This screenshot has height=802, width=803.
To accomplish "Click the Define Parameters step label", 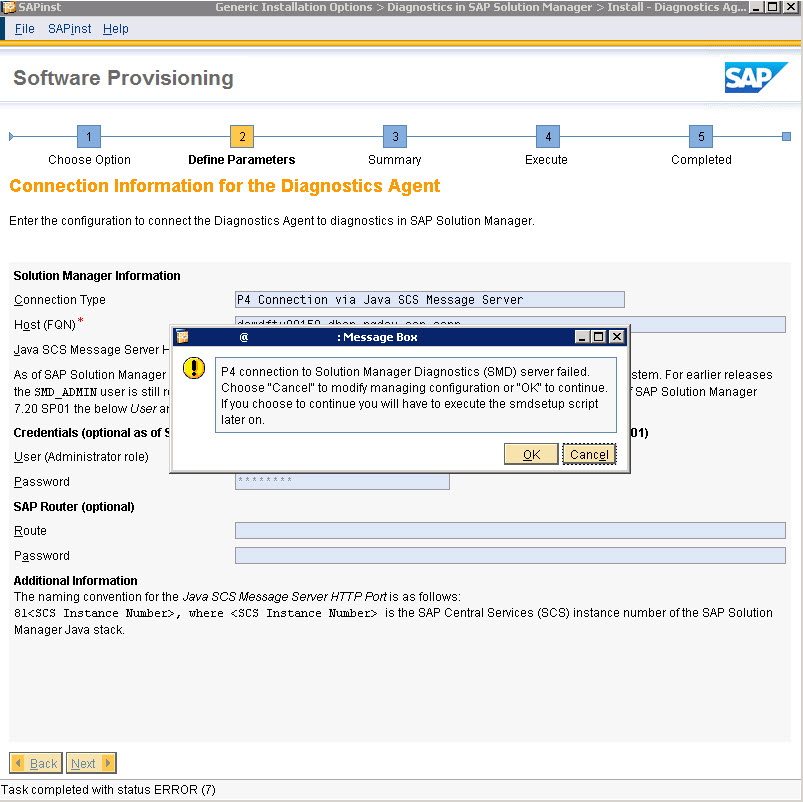I will point(242,160).
